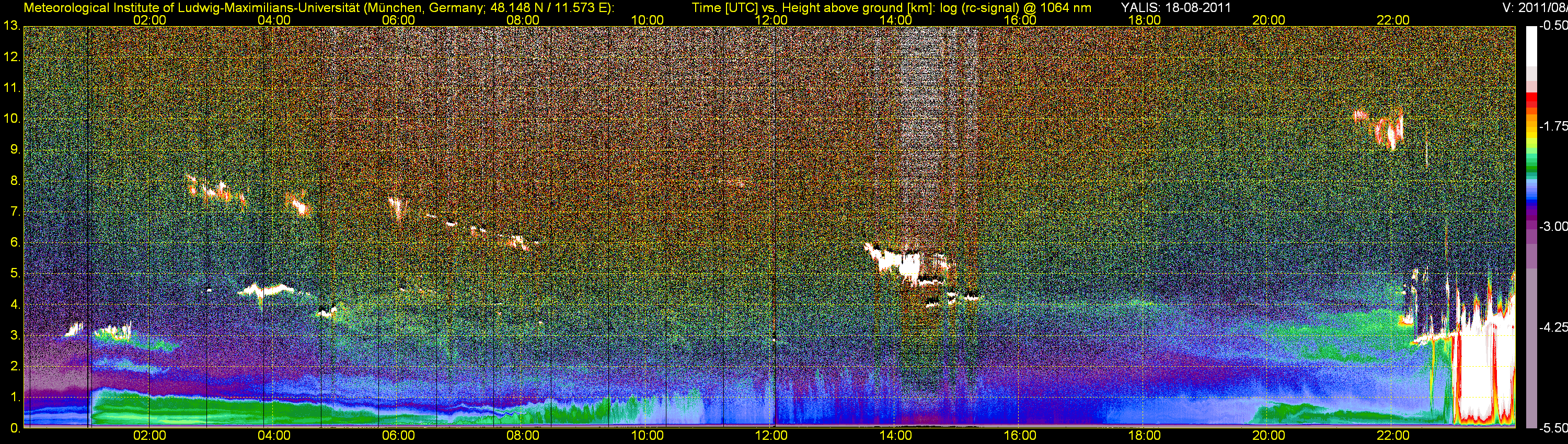Click the height axis label '6.'

15,243
